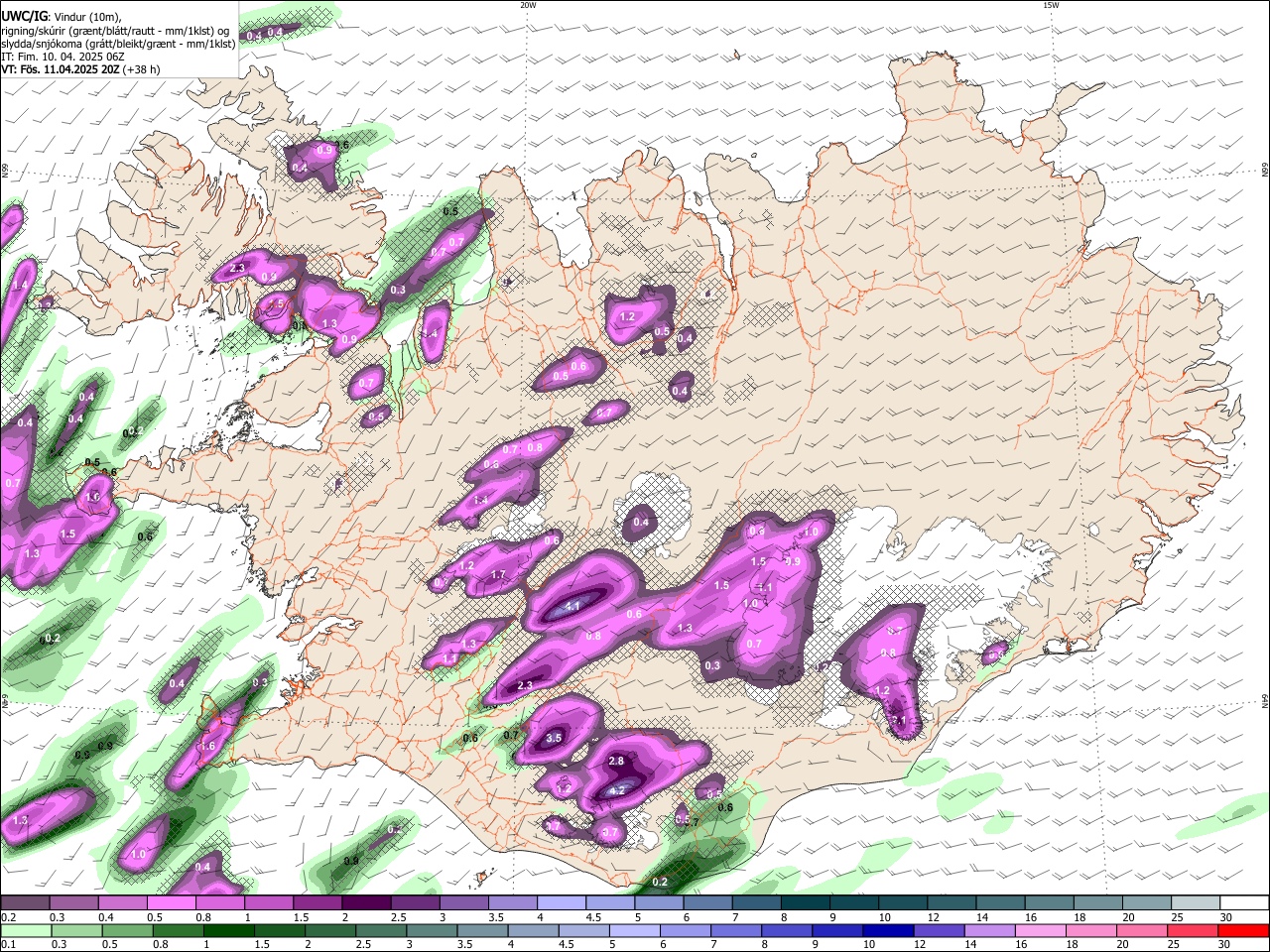Click the "slydda/snjókoma" legend description line
The image size is (1270, 952).
(x=118, y=44)
